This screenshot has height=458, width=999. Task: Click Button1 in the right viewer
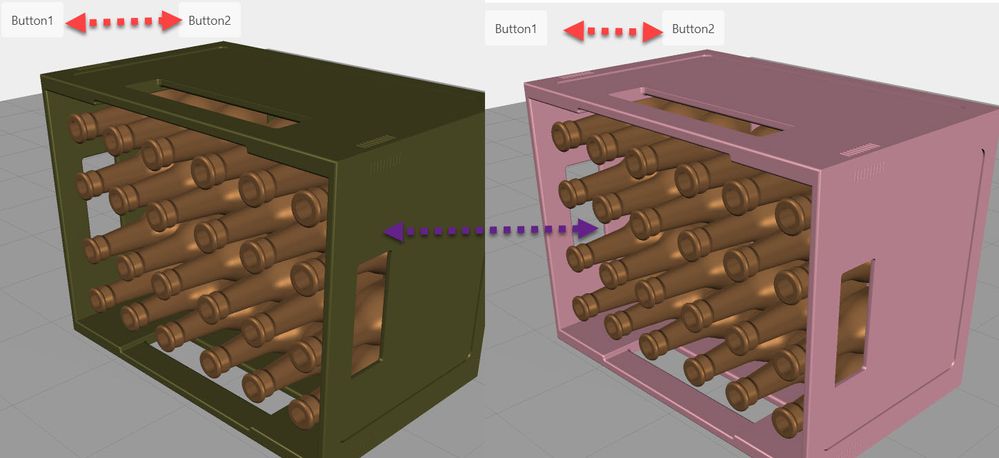[x=516, y=29]
